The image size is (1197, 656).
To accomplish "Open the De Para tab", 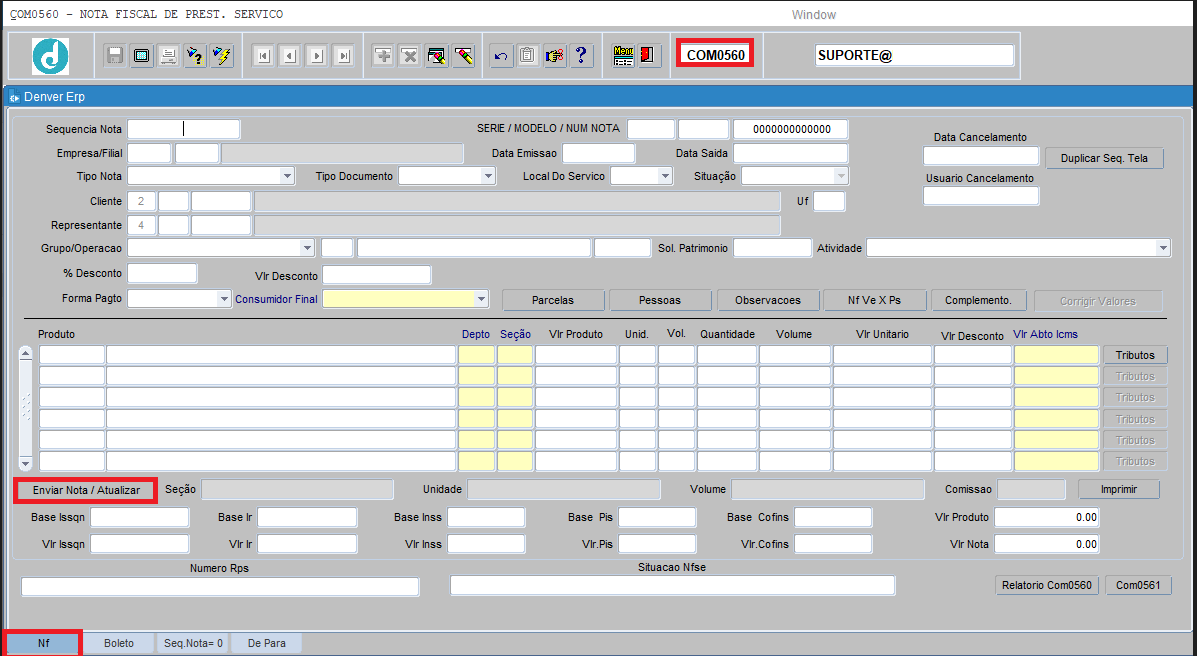I will 266,643.
